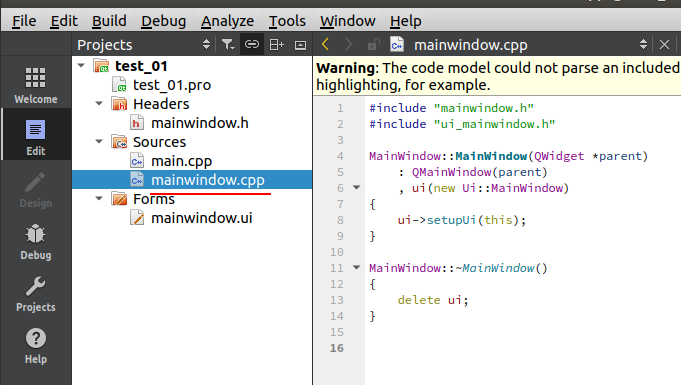Select the Sources folder label
The width and height of the screenshot is (681, 385).
159,142
